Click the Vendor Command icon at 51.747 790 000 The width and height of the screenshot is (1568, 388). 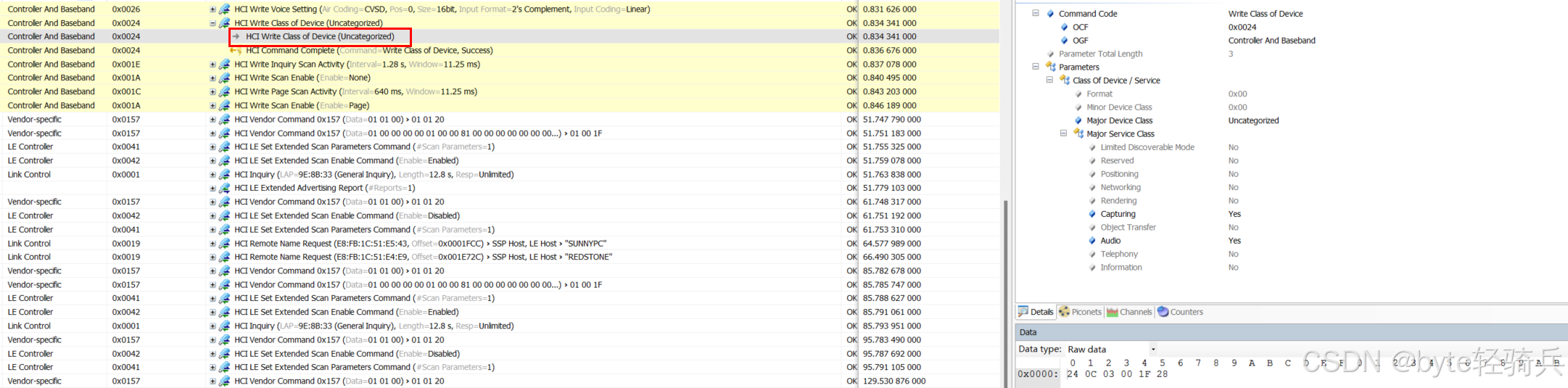pos(224,120)
